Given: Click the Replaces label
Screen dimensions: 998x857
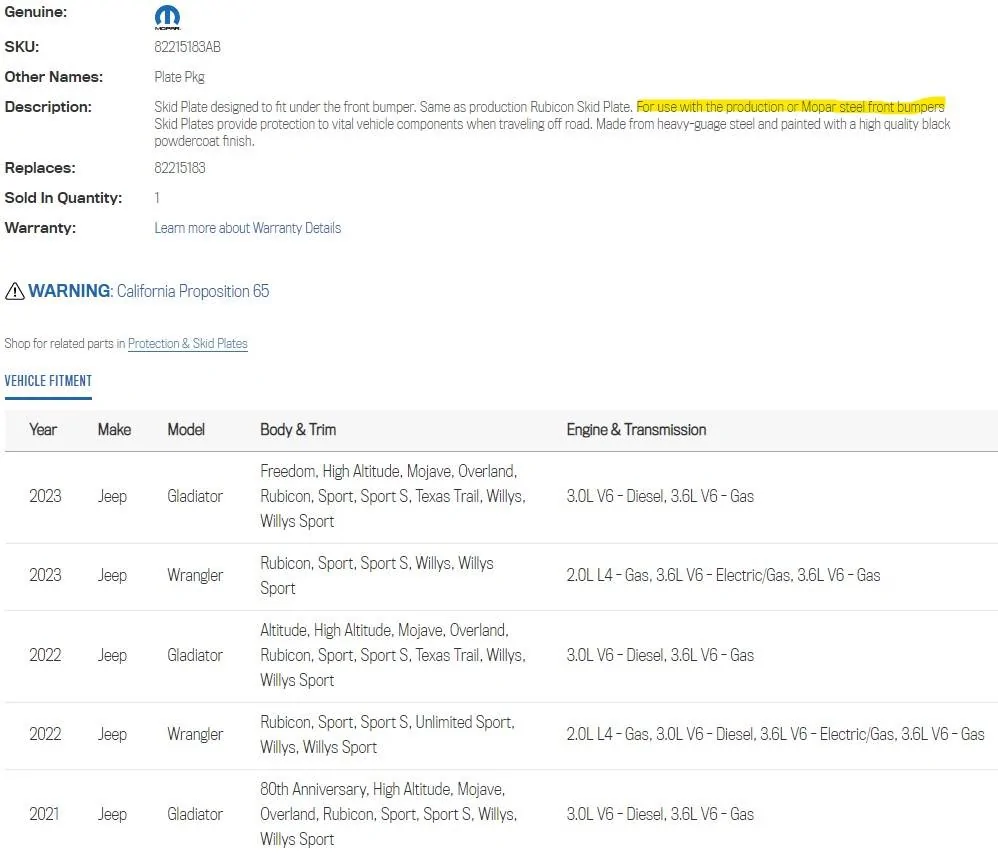Looking at the screenshot, I should coord(40,168).
